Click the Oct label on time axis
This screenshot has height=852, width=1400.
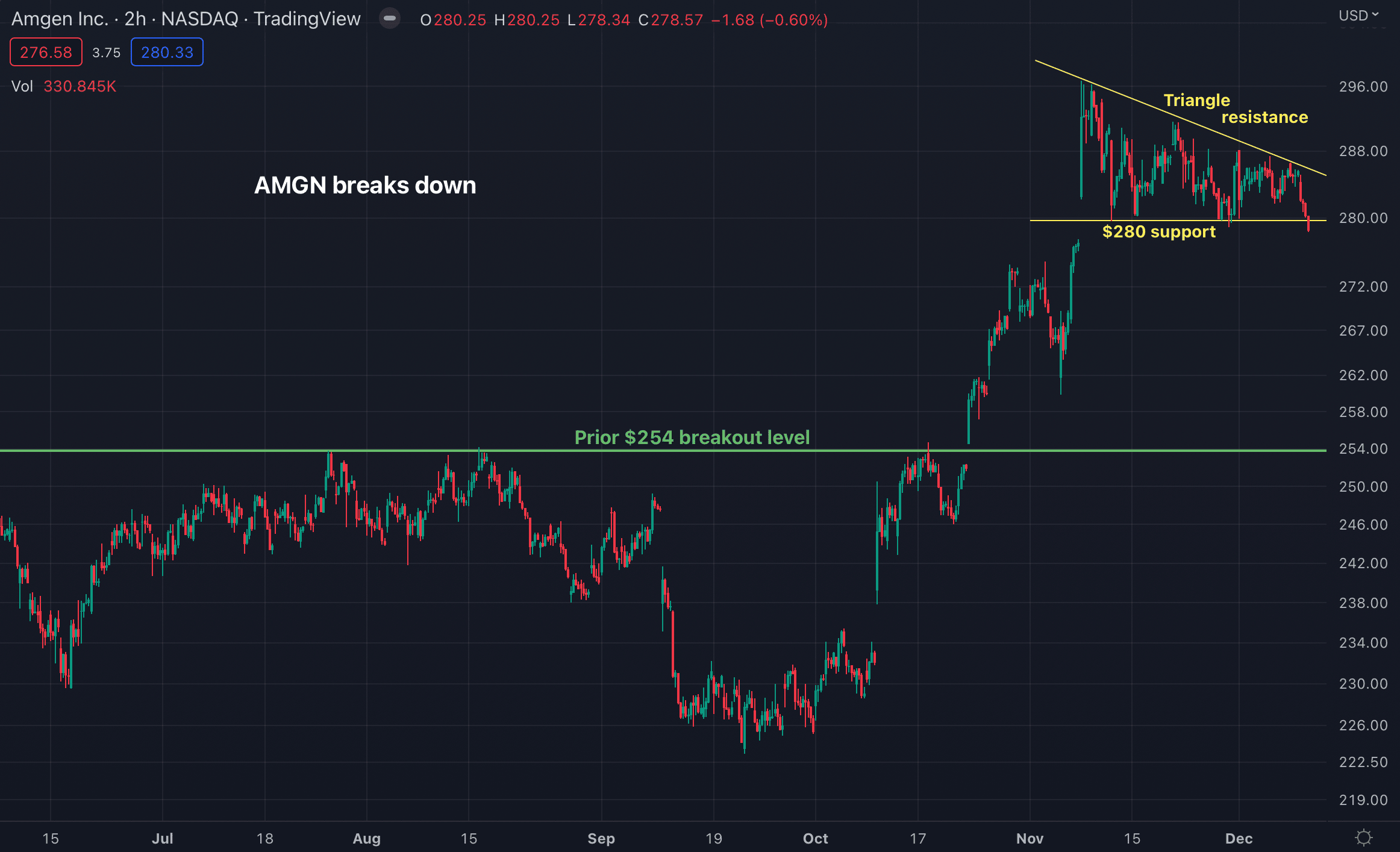click(x=815, y=838)
